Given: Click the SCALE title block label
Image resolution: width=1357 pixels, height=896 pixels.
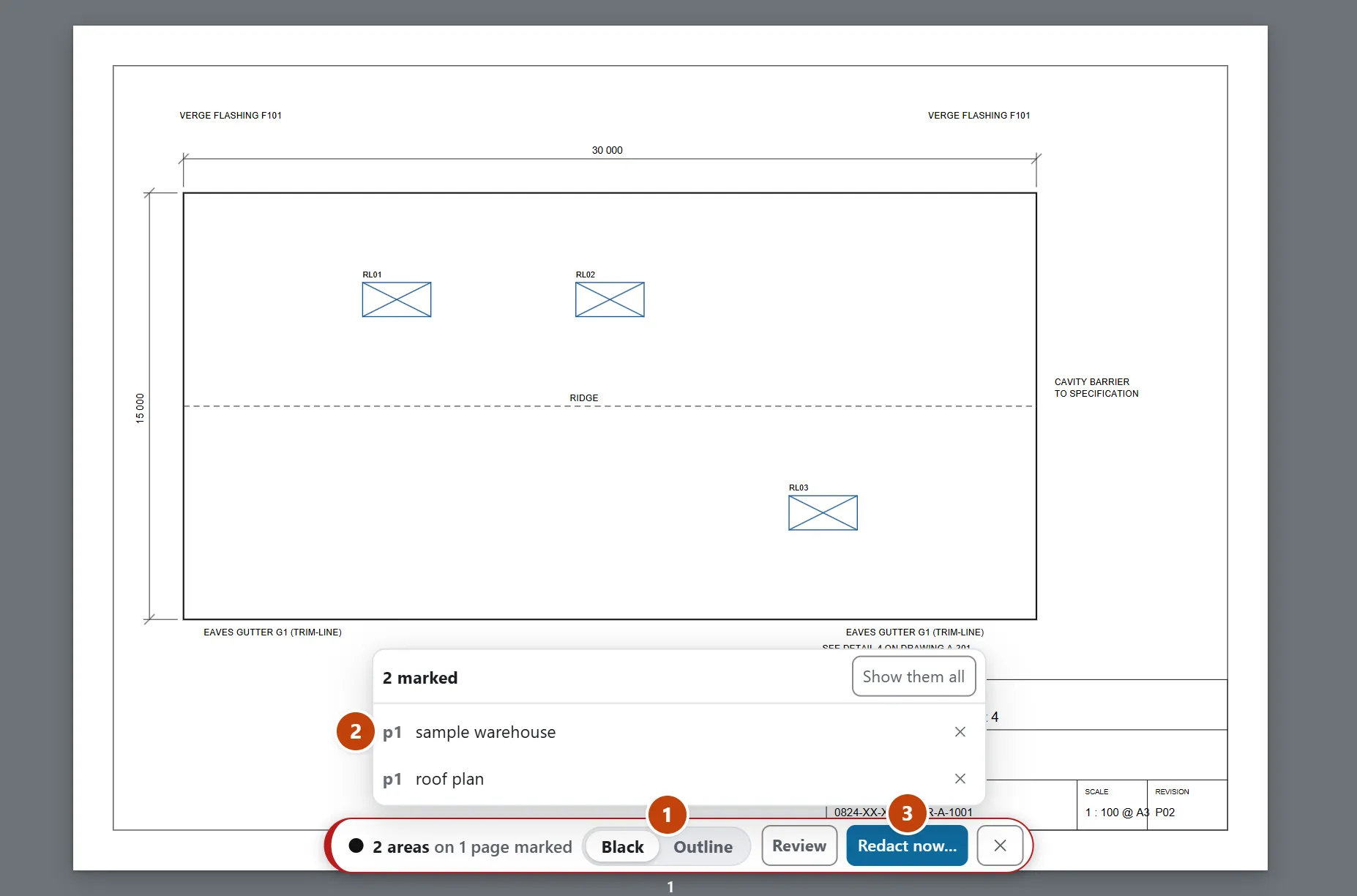Looking at the screenshot, I should click(x=1096, y=792).
